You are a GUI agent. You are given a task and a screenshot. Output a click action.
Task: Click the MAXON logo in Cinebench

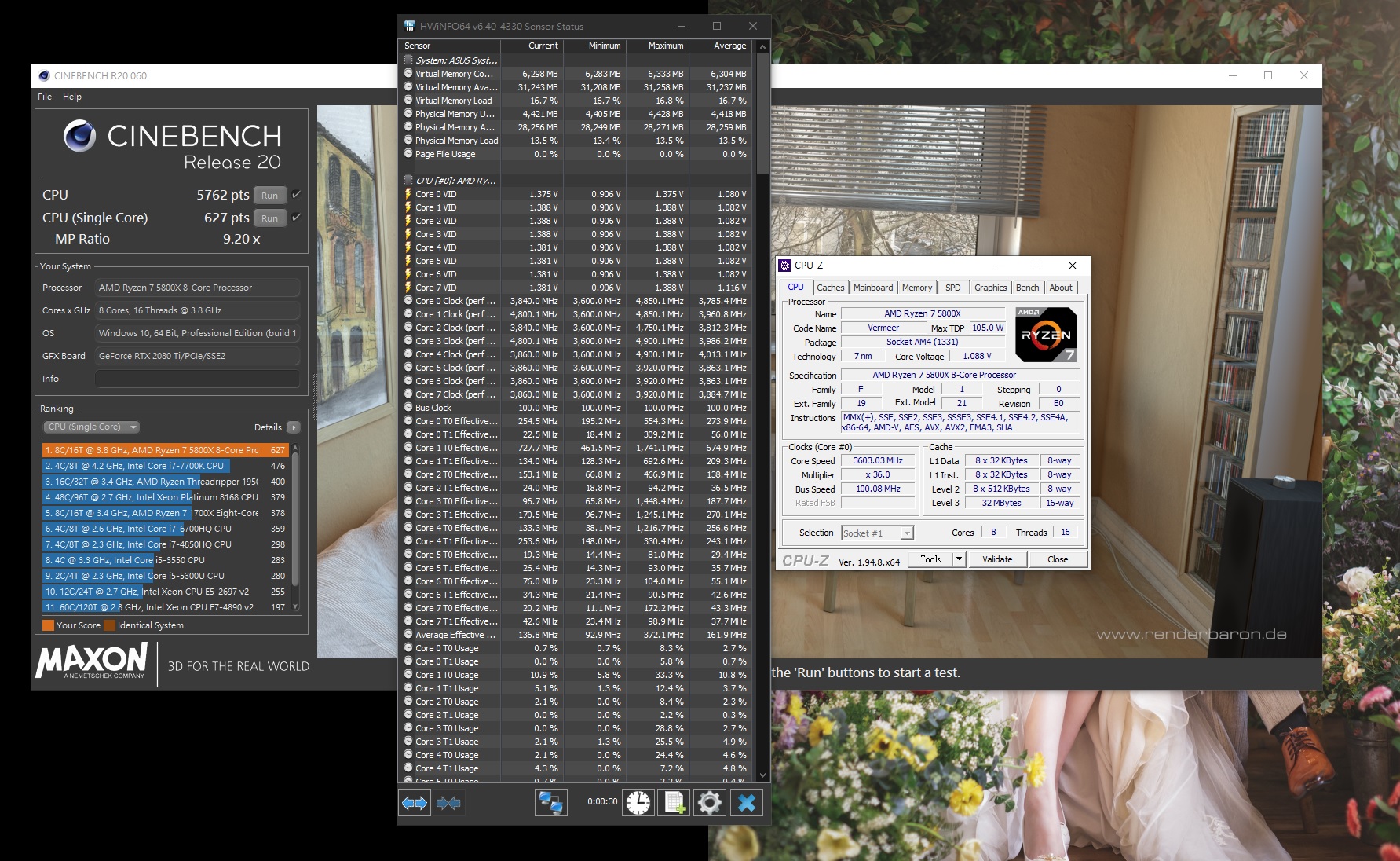[92, 661]
